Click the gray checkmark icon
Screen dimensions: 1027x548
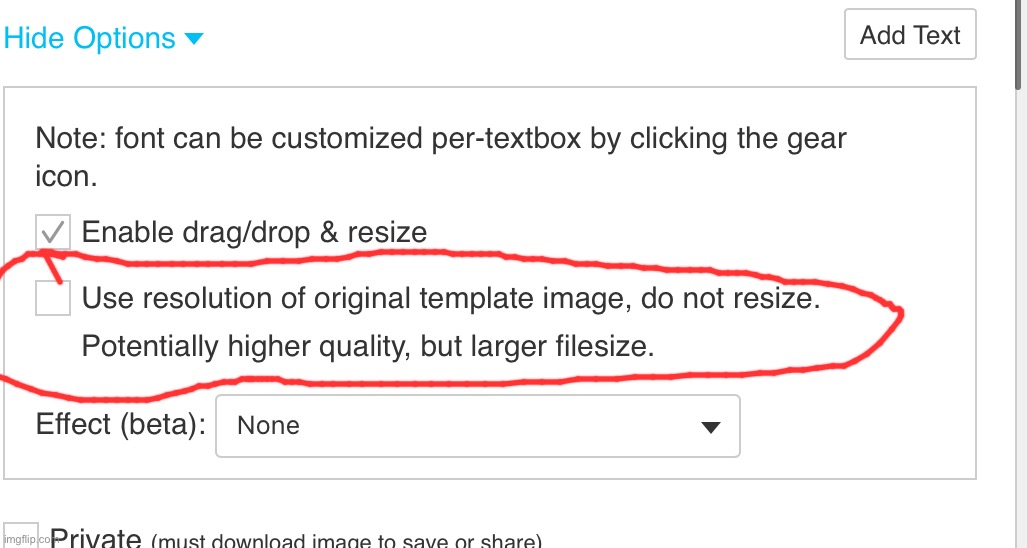click(x=52, y=232)
